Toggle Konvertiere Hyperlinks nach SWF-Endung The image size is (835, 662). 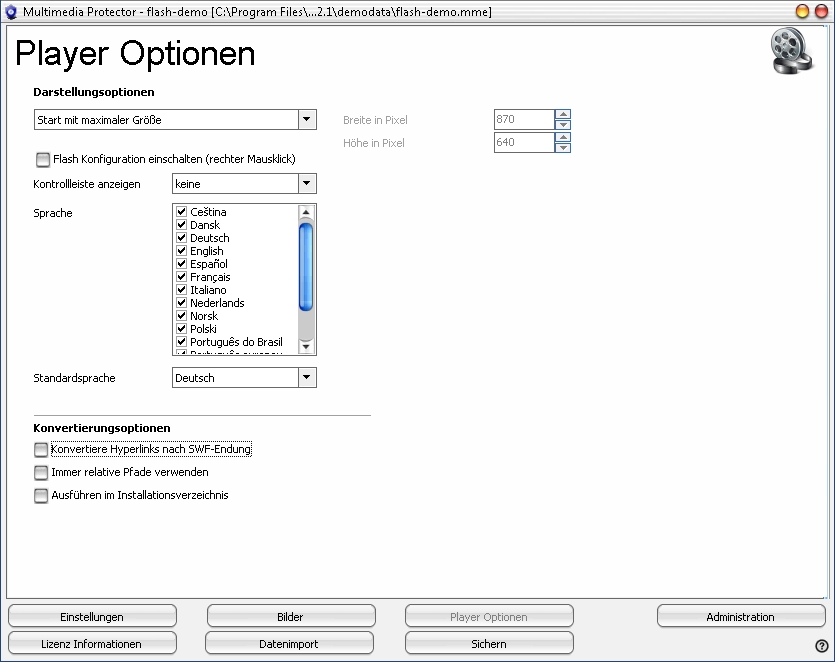pos(41,450)
